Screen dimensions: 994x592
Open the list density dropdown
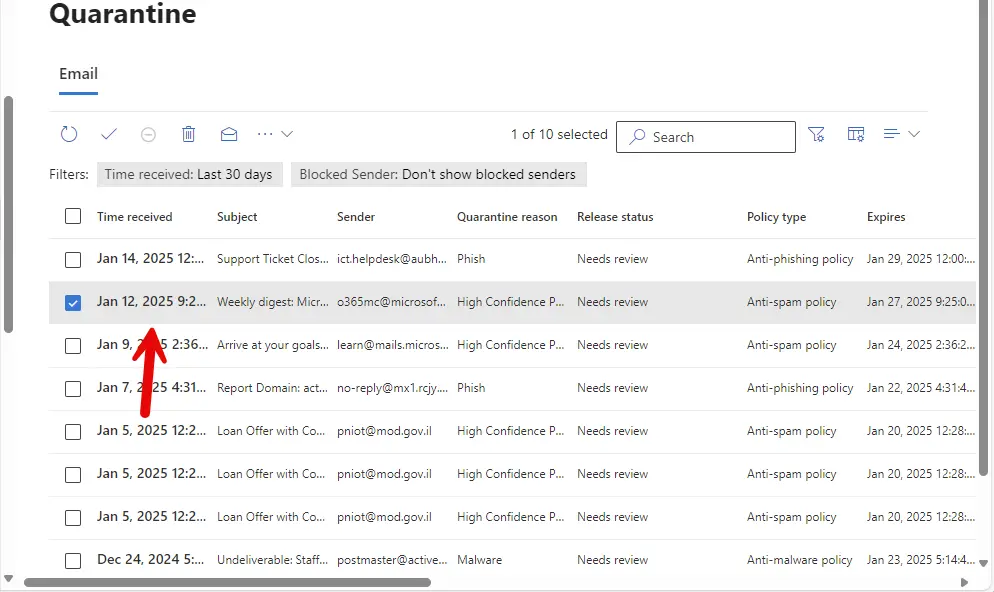[901, 134]
